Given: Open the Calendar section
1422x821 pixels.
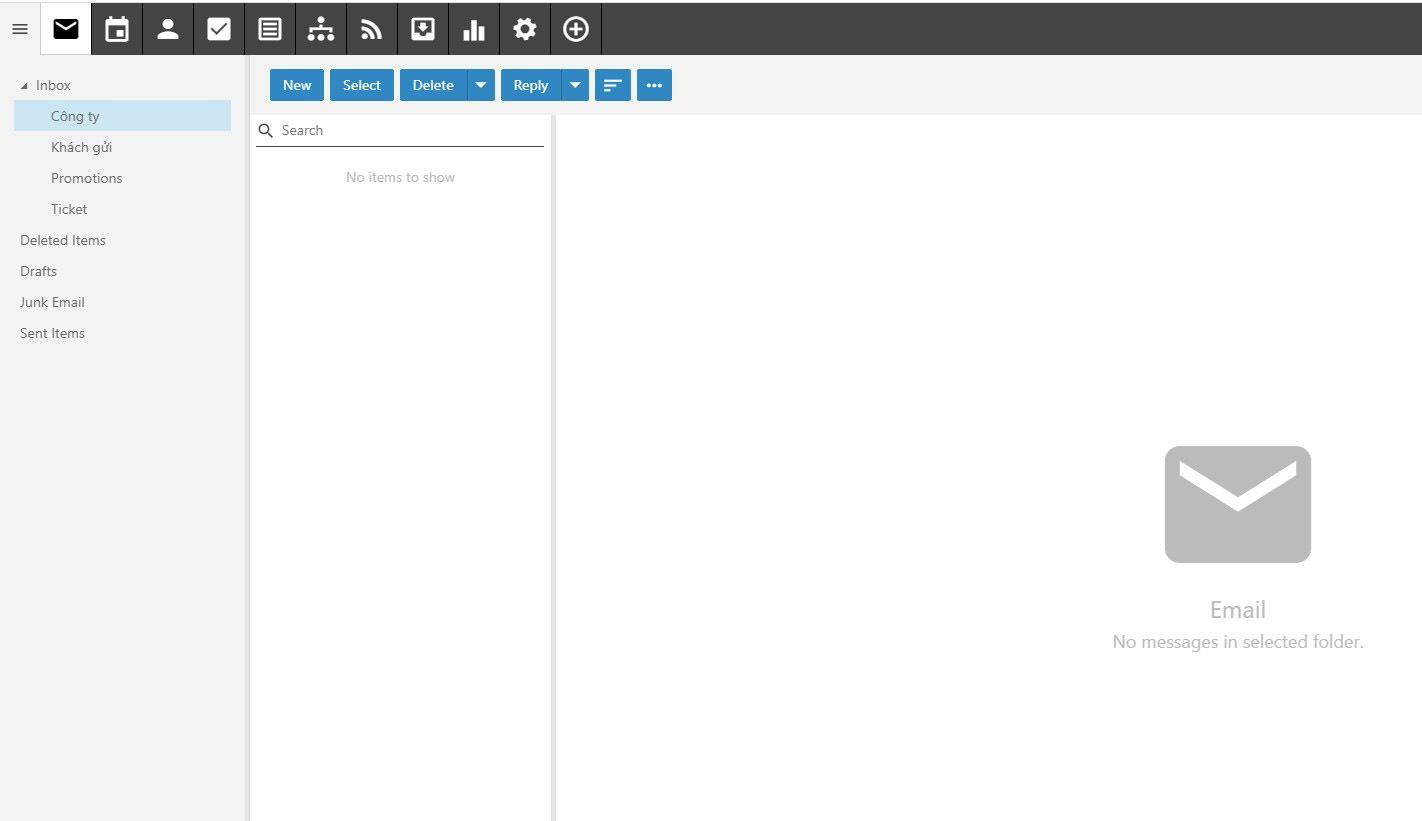Looking at the screenshot, I should [x=117, y=29].
